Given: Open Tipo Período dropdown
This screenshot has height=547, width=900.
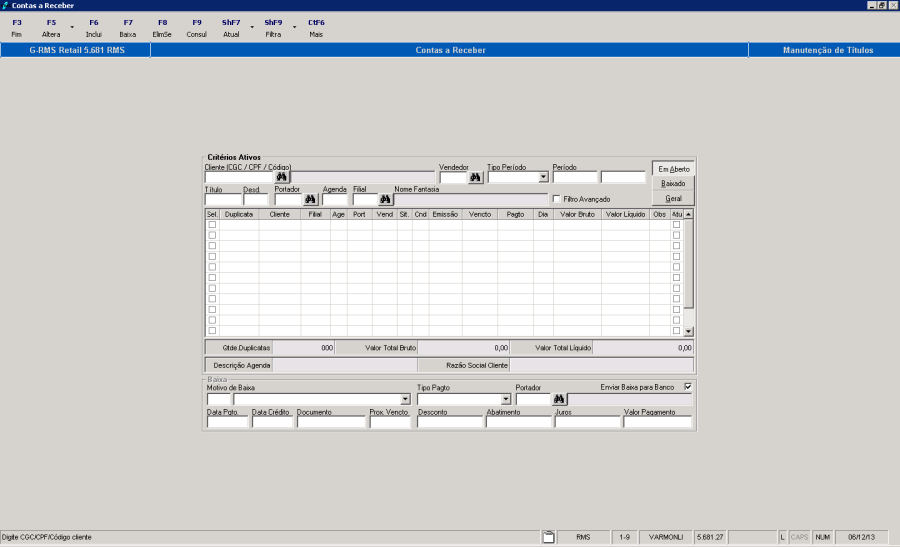Looking at the screenshot, I should pos(543,177).
